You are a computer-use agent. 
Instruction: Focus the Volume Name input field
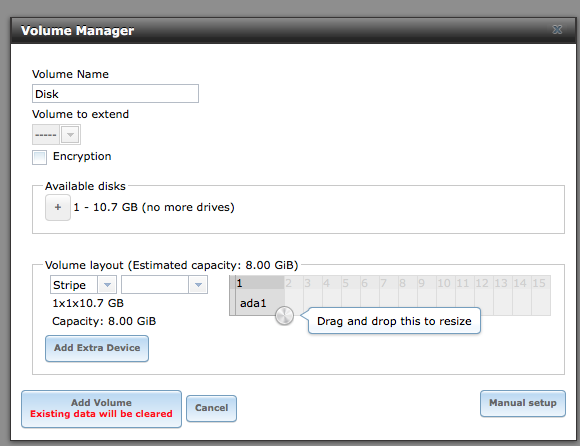115,94
